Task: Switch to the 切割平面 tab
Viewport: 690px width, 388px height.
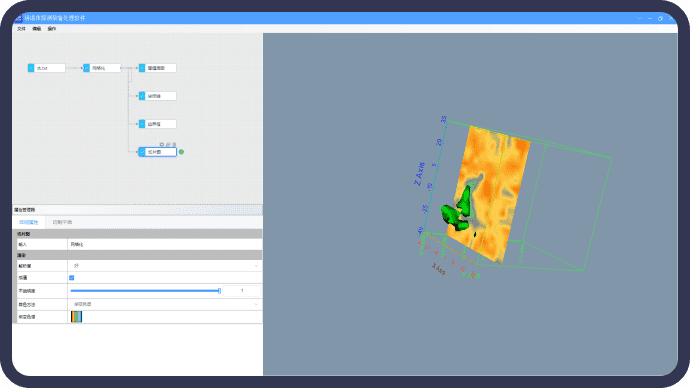Action: 62,222
